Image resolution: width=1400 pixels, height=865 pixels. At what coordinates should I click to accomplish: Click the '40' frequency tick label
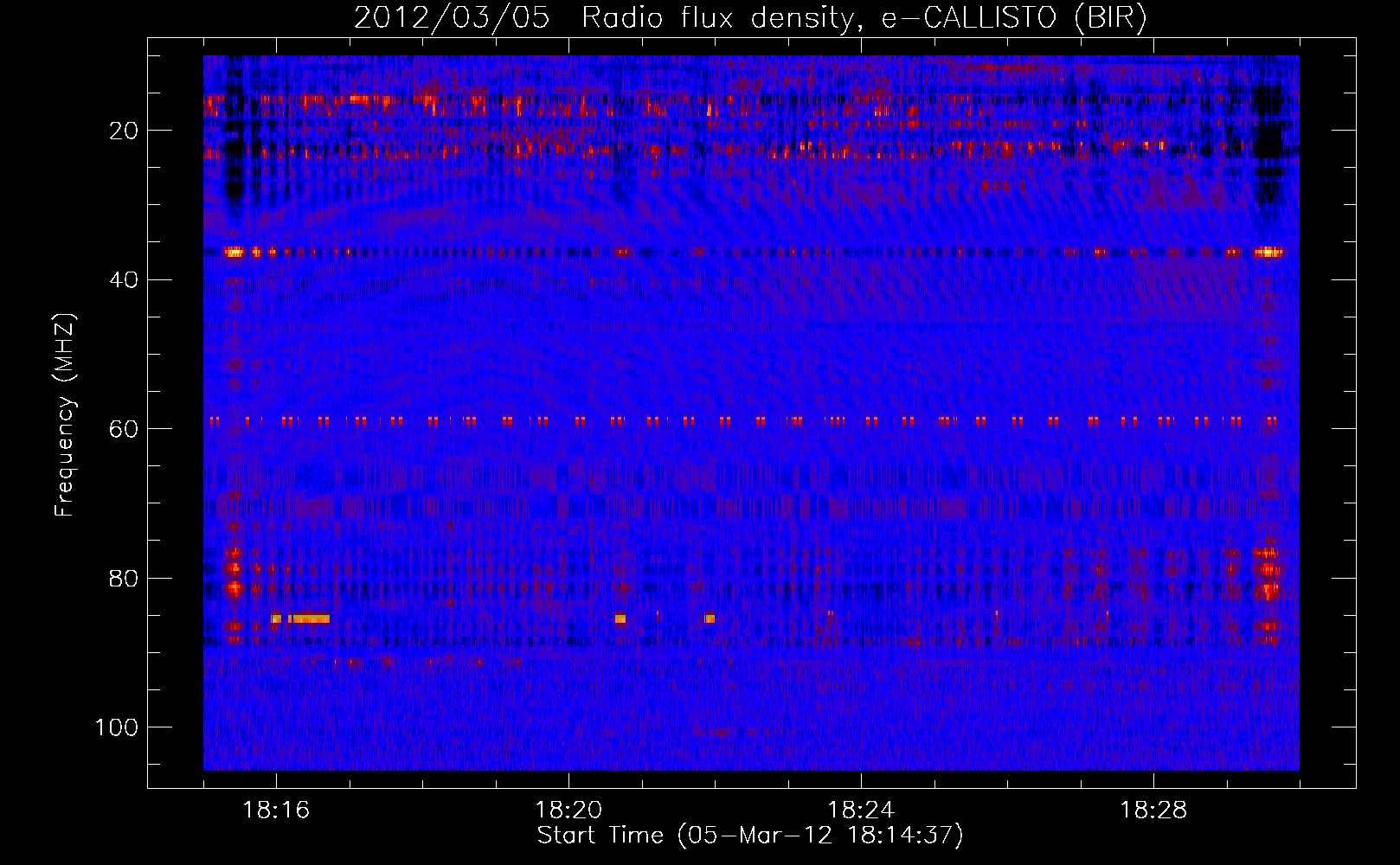[125, 280]
